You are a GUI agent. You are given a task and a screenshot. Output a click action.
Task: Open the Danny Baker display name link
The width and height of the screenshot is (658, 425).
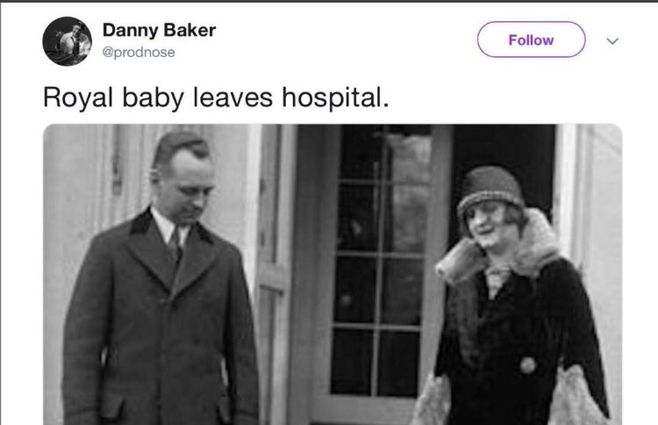[159, 30]
